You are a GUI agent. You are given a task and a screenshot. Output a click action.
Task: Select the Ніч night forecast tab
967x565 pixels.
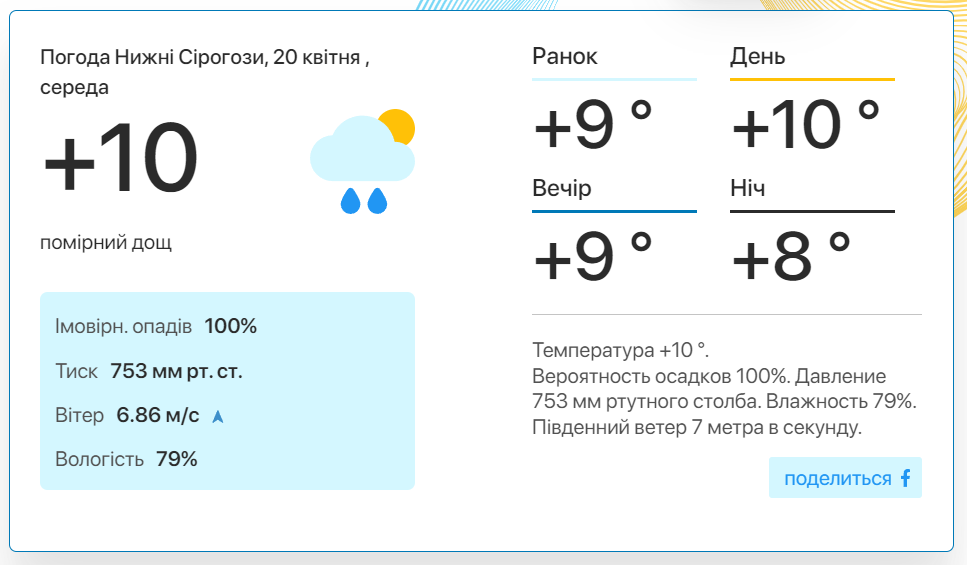click(x=812, y=194)
